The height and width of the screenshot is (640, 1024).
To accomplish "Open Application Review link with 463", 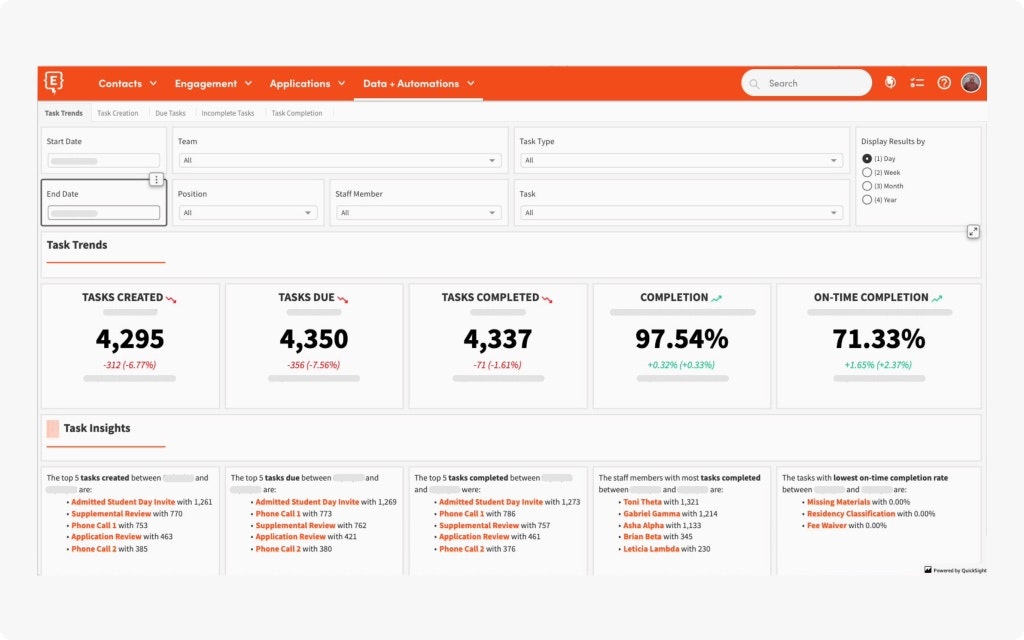I will pos(106,537).
